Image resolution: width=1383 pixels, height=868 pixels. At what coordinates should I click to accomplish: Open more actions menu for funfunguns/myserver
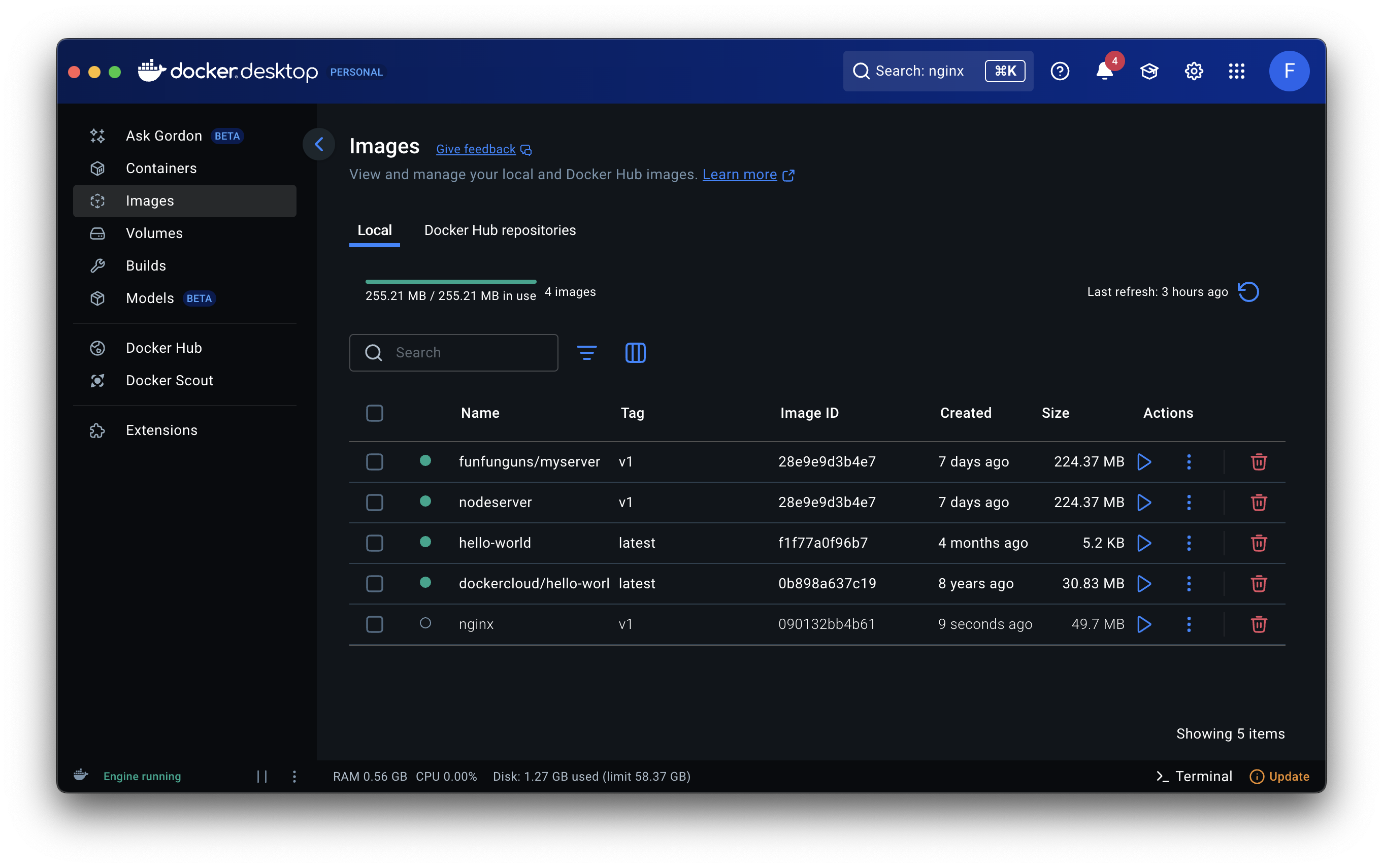tap(1189, 461)
